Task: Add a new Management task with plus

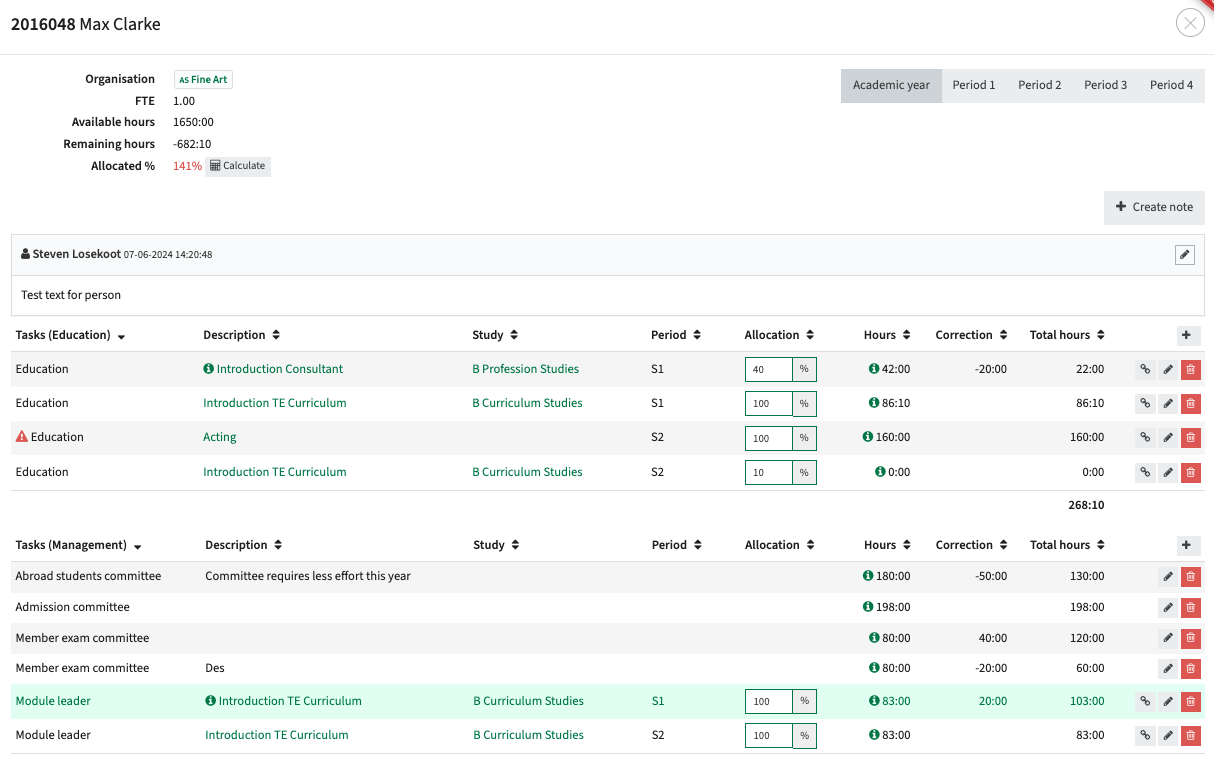Action: 1189,545
